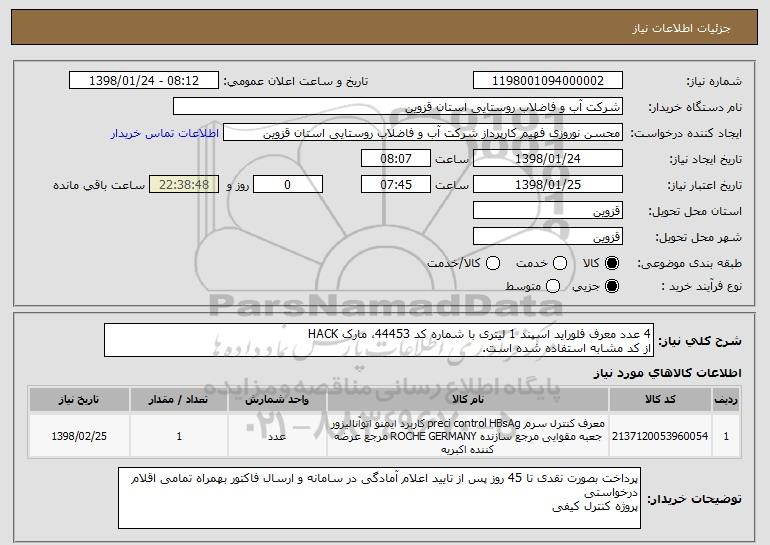
Task: Click the general need description text box
Action: click(x=379, y=340)
